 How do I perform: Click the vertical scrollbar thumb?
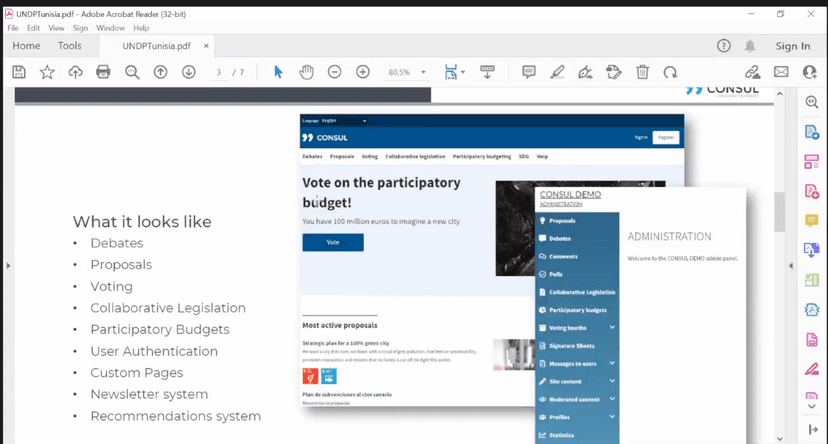779,212
